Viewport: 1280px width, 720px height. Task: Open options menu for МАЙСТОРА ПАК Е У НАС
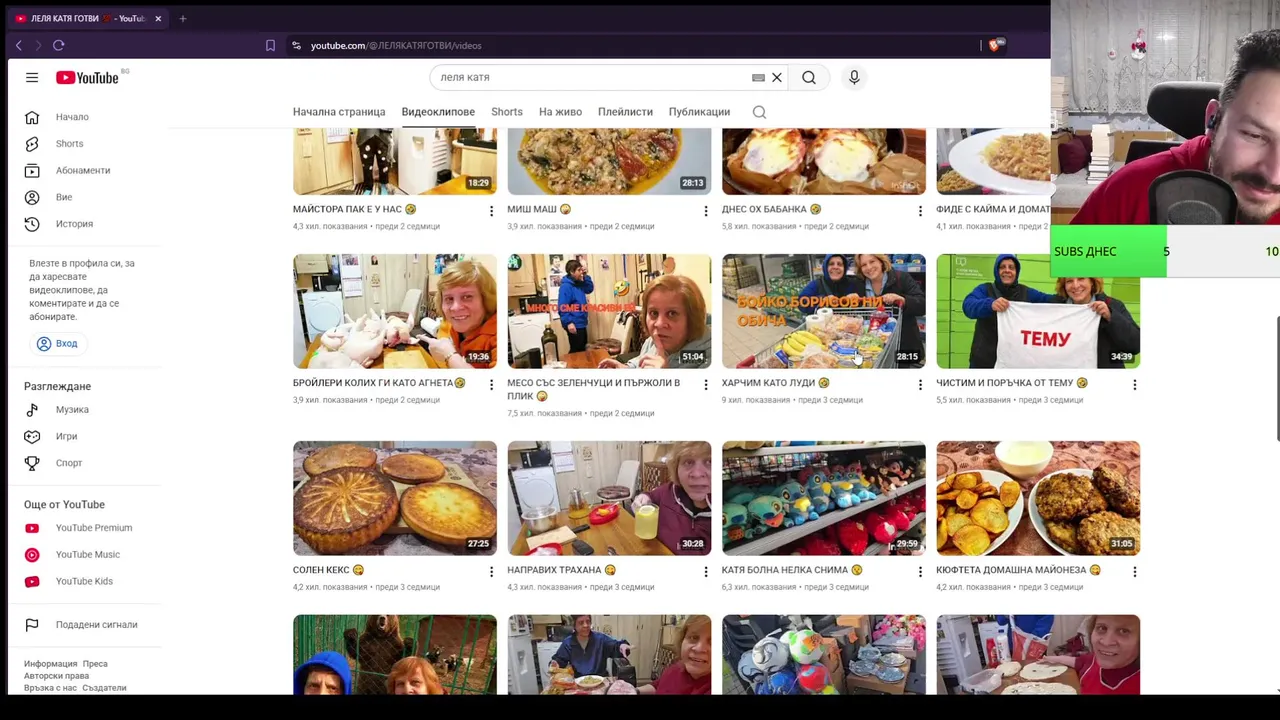(x=491, y=211)
